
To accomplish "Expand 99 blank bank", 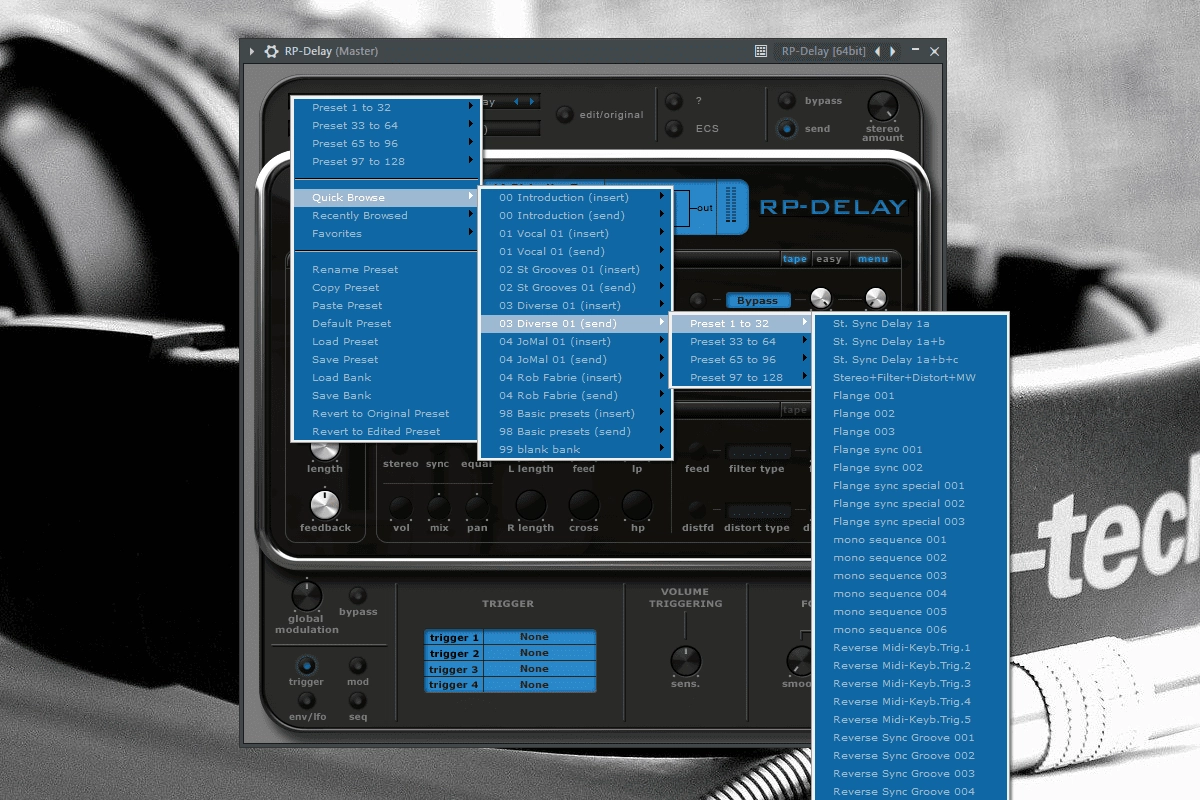I will click(x=576, y=449).
